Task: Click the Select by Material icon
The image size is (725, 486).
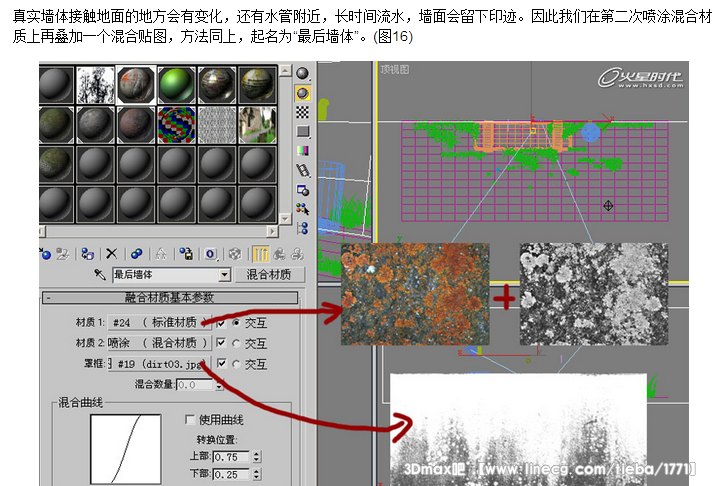Action: pyautogui.click(x=302, y=209)
